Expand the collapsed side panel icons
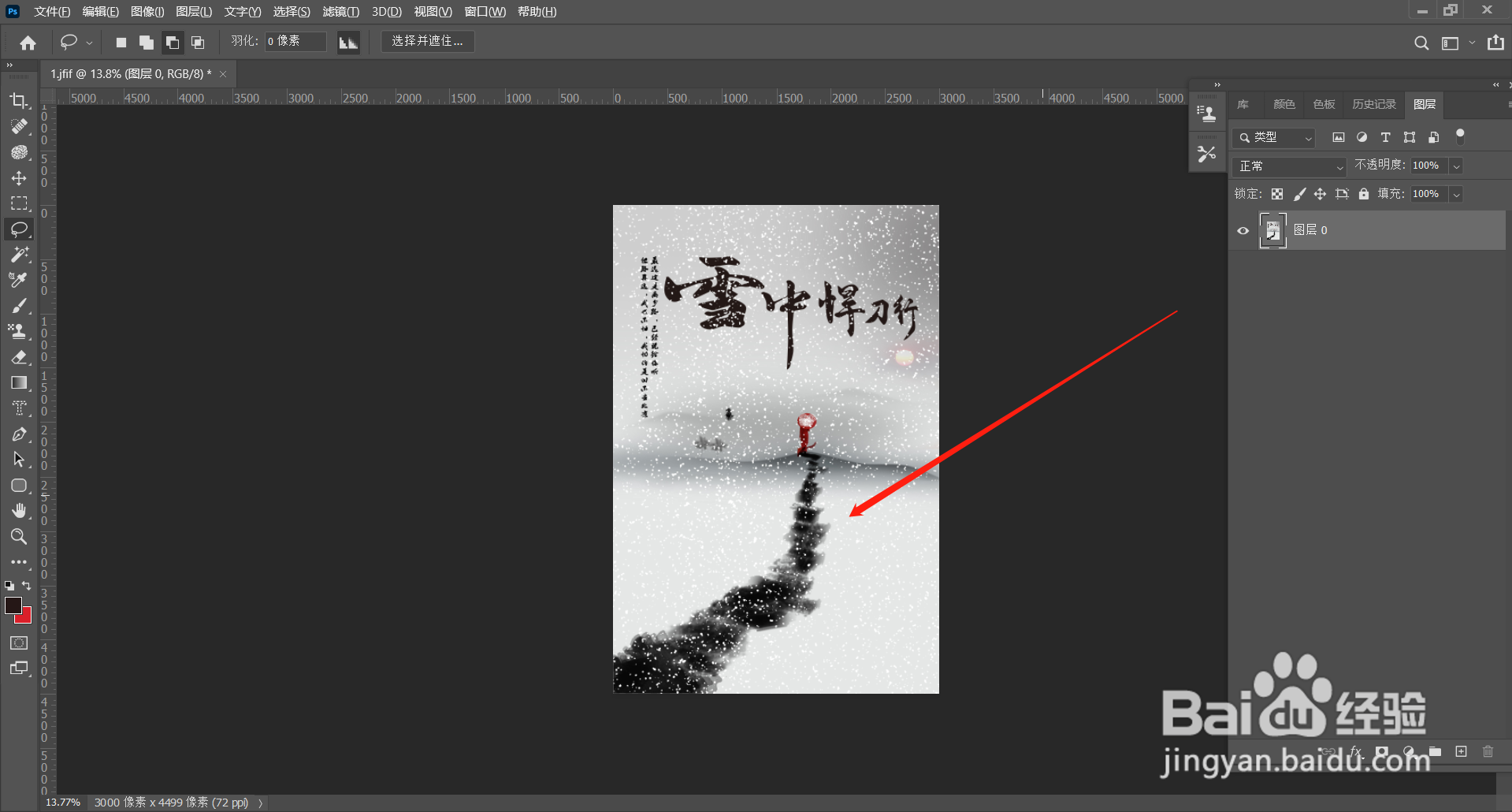The width and height of the screenshot is (1512, 812). 1217,84
